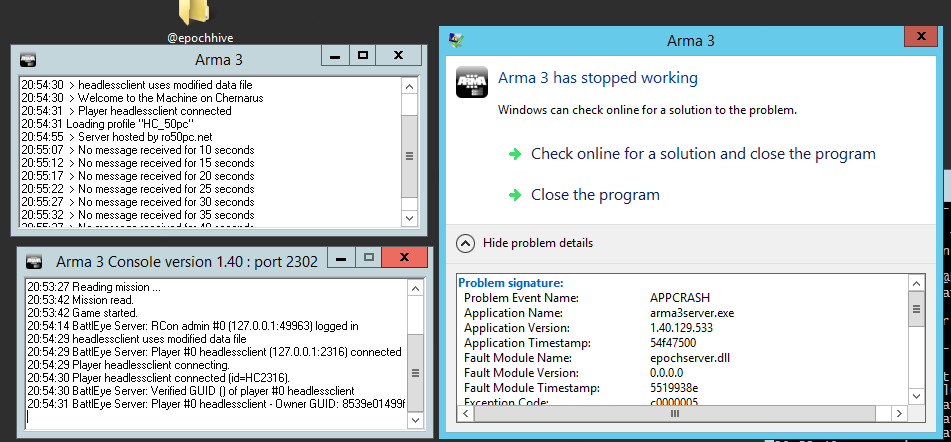Close the Arma 3 Console version 1.40 window

[x=405, y=258]
